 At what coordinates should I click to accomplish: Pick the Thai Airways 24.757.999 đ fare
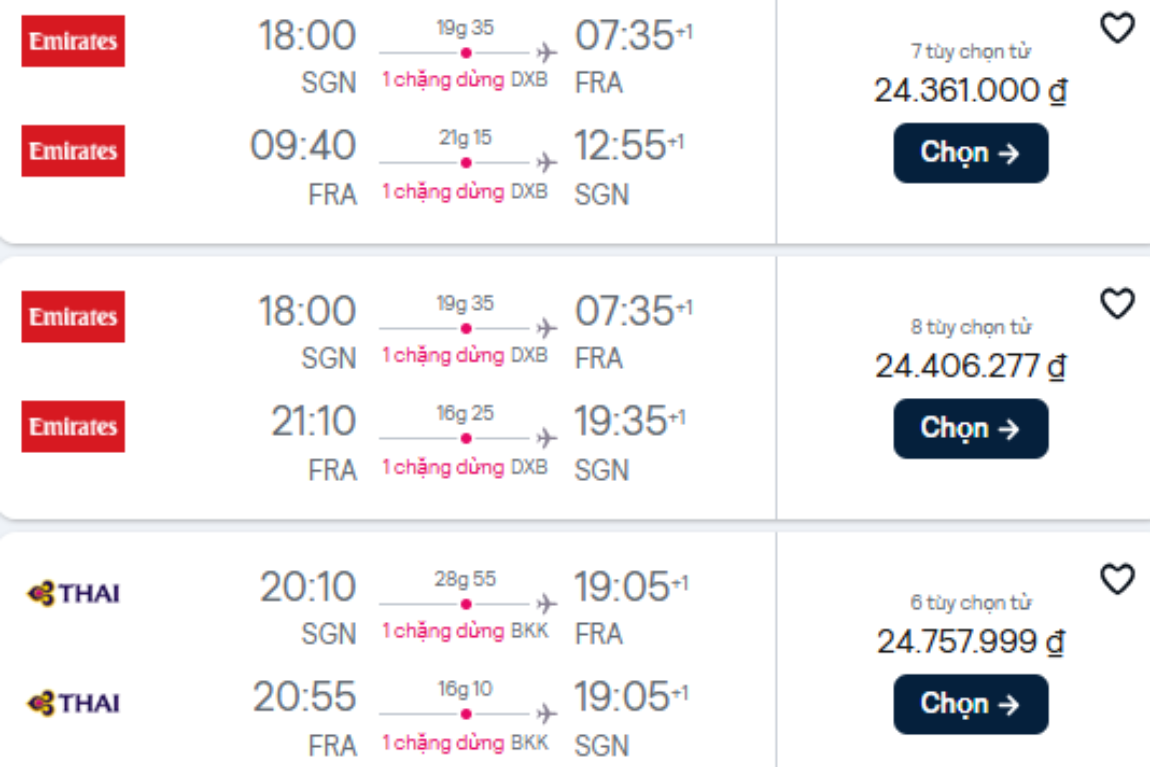click(x=970, y=704)
